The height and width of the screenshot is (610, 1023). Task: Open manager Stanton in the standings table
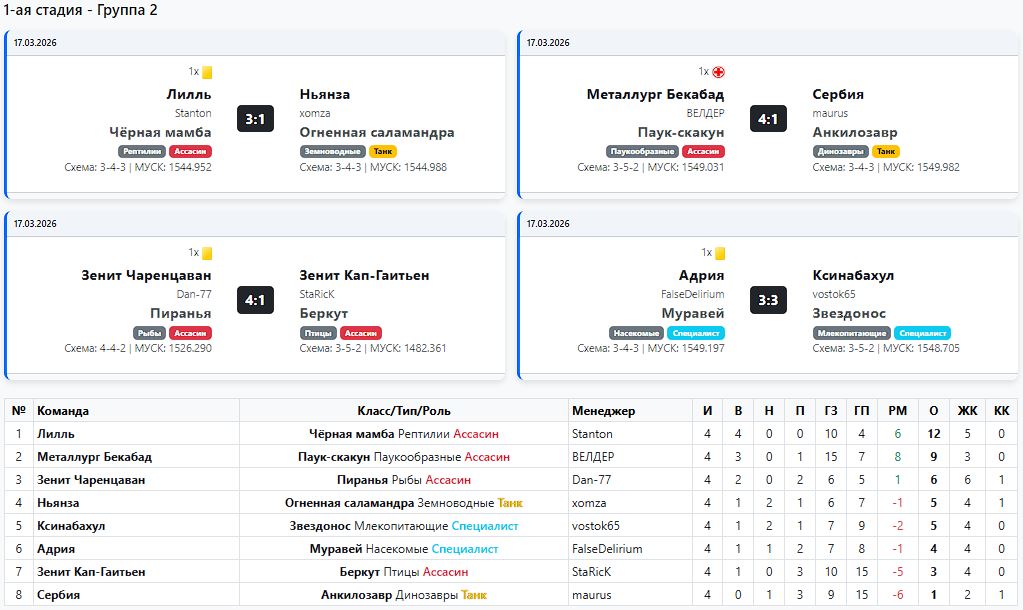tap(592, 434)
